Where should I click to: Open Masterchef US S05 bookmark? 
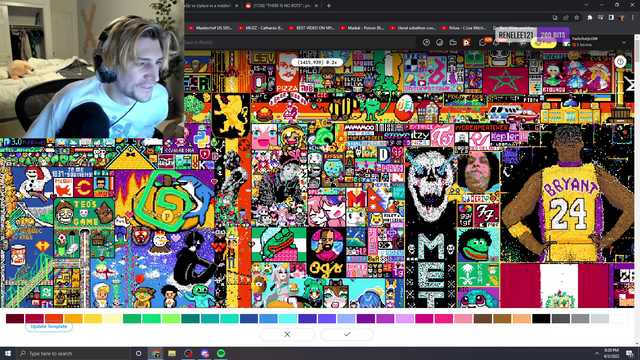211,28
